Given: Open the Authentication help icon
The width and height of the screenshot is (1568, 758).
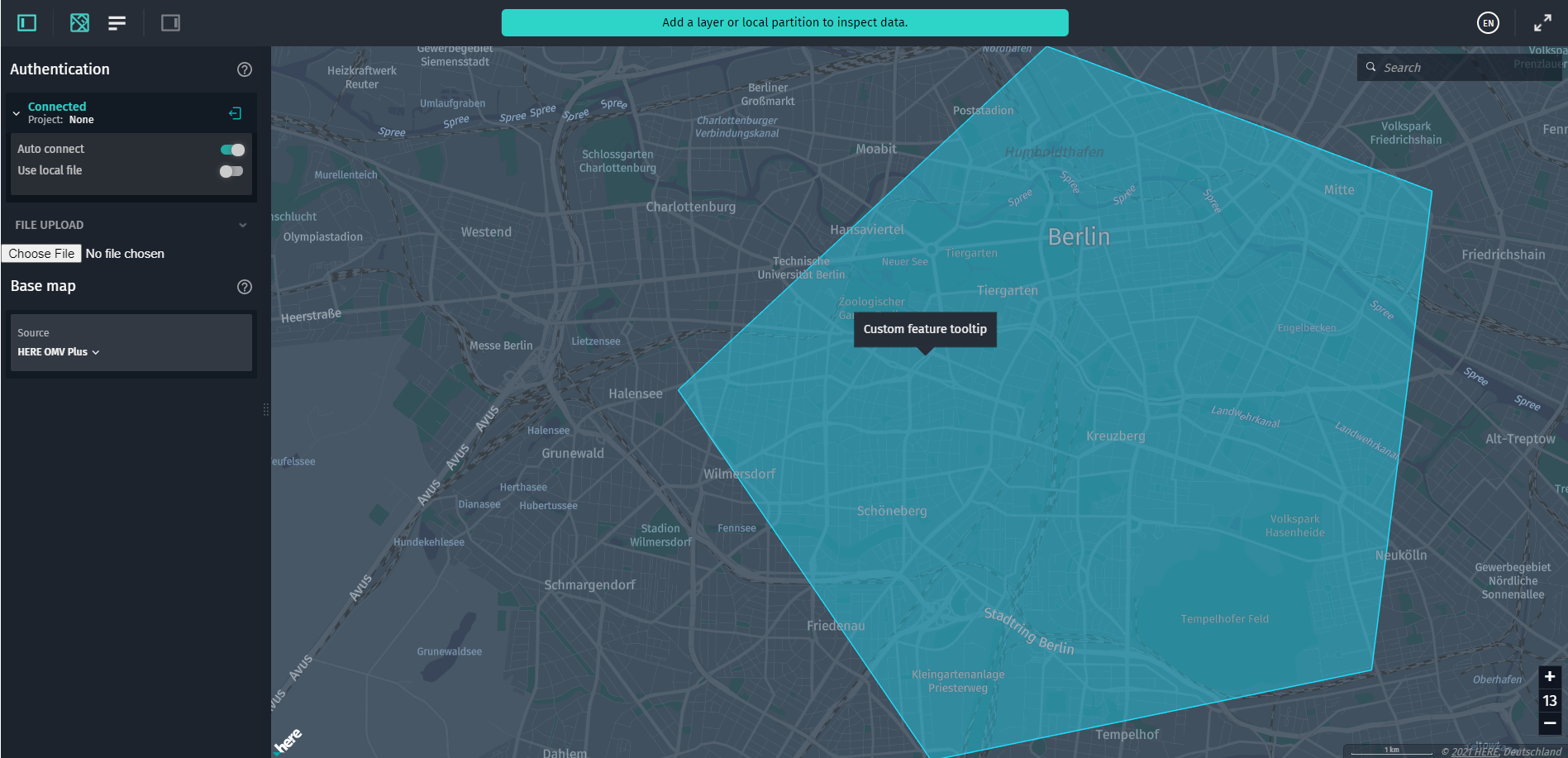Looking at the screenshot, I should point(244,69).
